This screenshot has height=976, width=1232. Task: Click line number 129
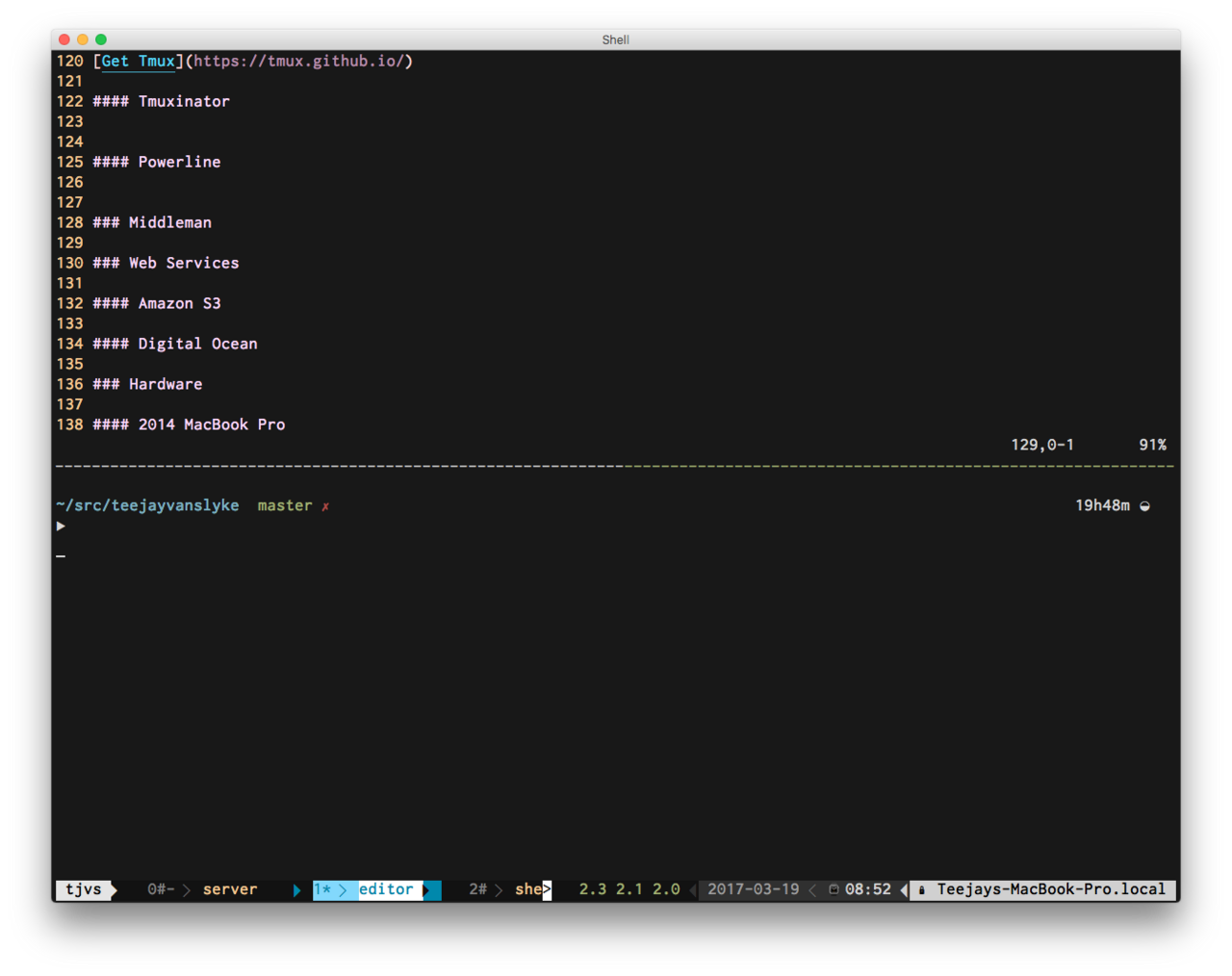69,243
